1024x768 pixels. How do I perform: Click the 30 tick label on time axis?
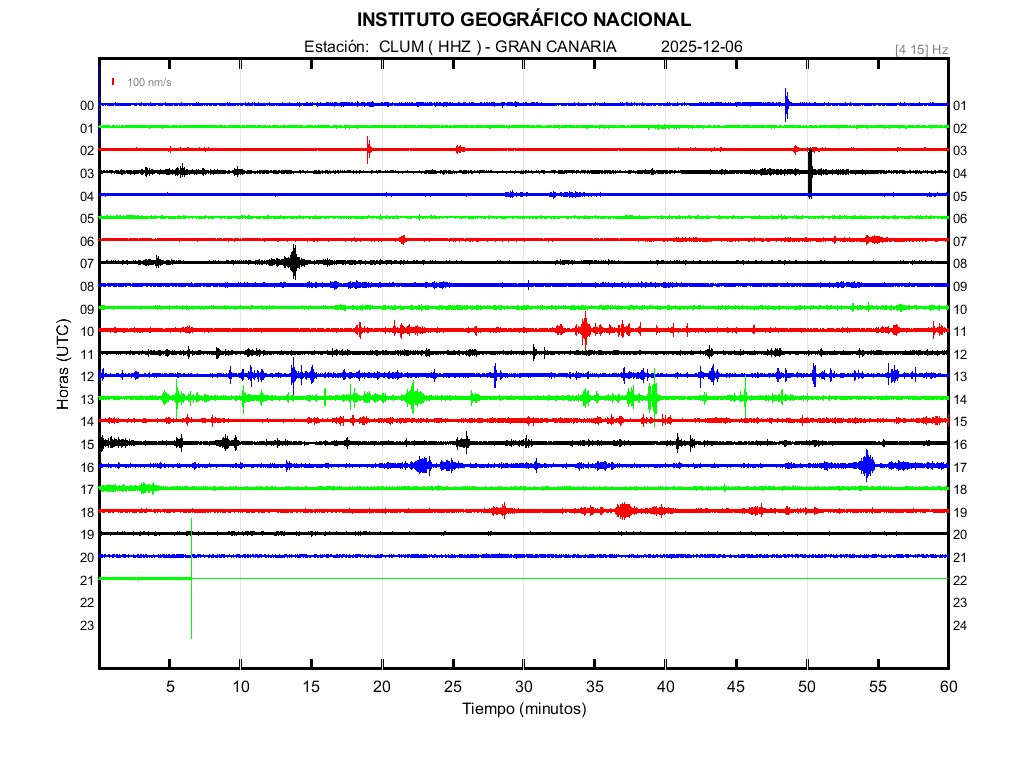click(x=524, y=686)
